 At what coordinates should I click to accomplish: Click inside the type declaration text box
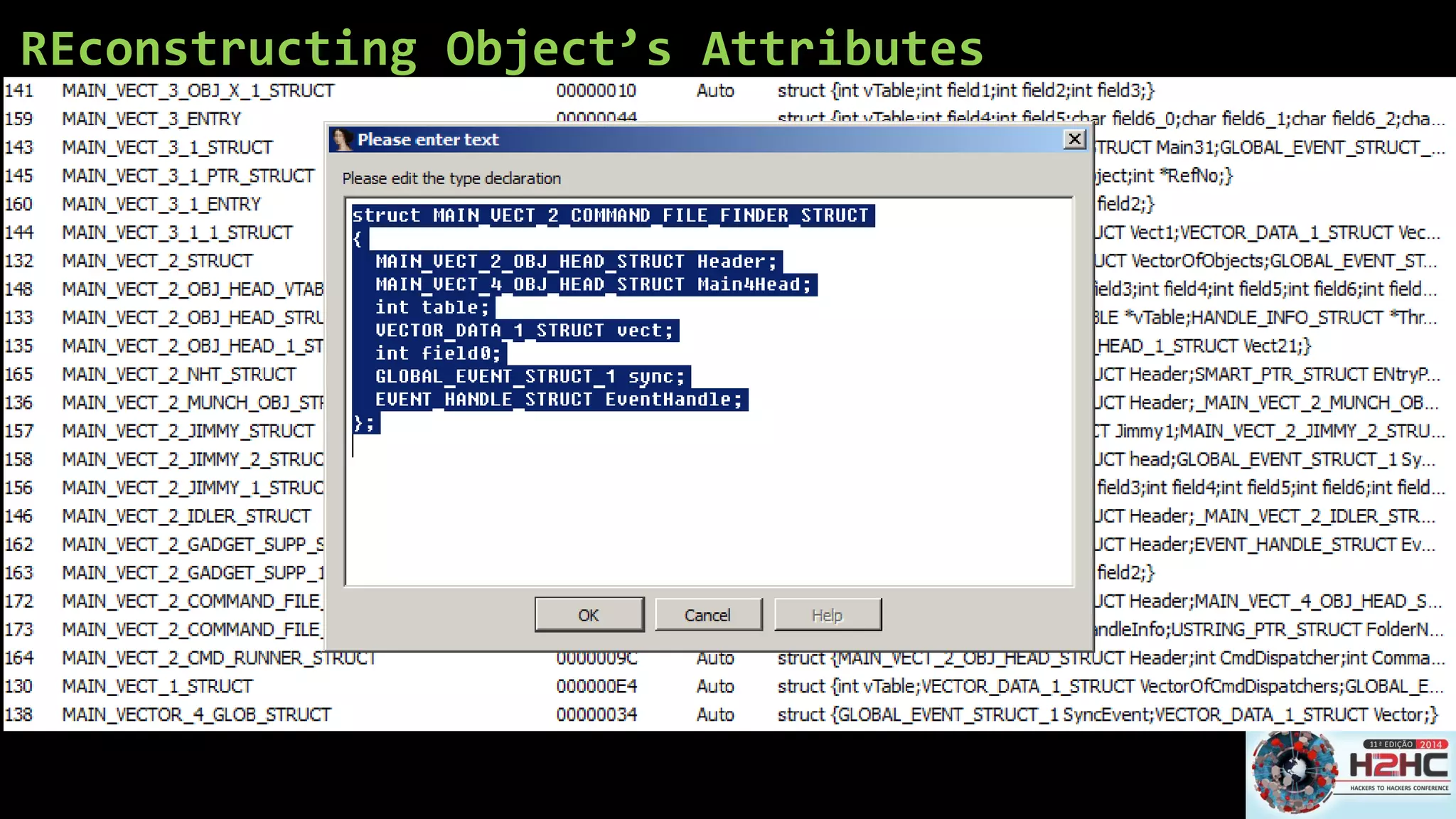(x=709, y=392)
